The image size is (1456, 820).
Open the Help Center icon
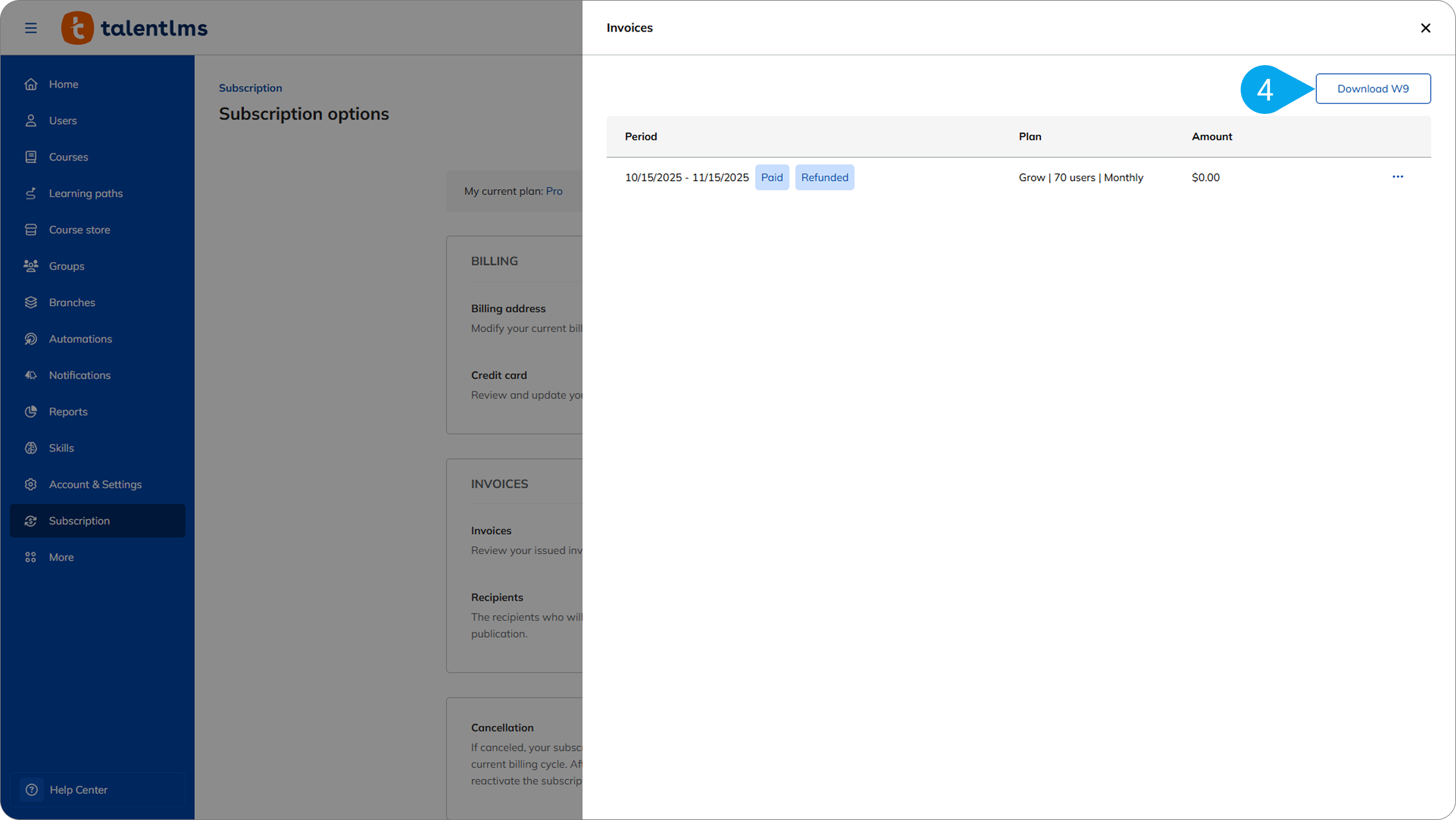[32, 790]
